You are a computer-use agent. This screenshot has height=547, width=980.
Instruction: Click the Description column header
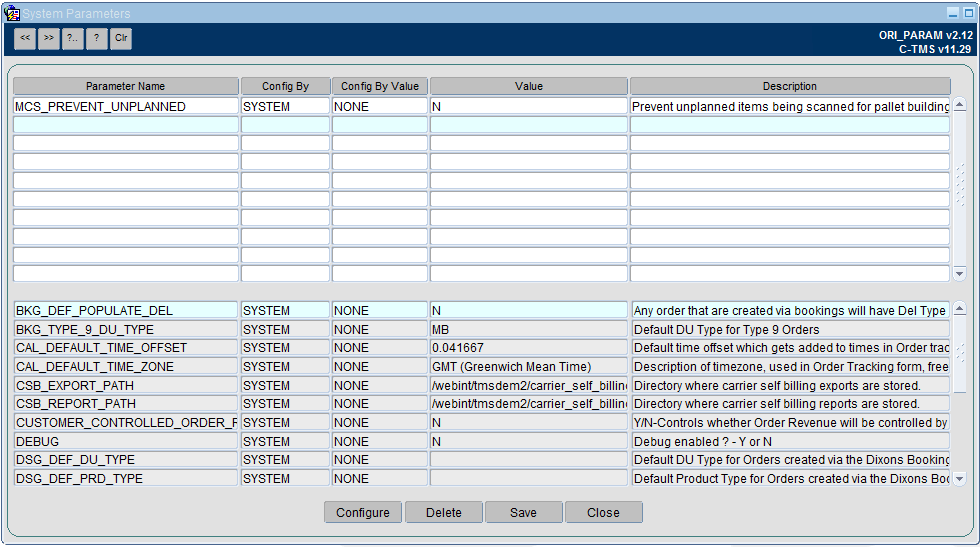(x=790, y=86)
